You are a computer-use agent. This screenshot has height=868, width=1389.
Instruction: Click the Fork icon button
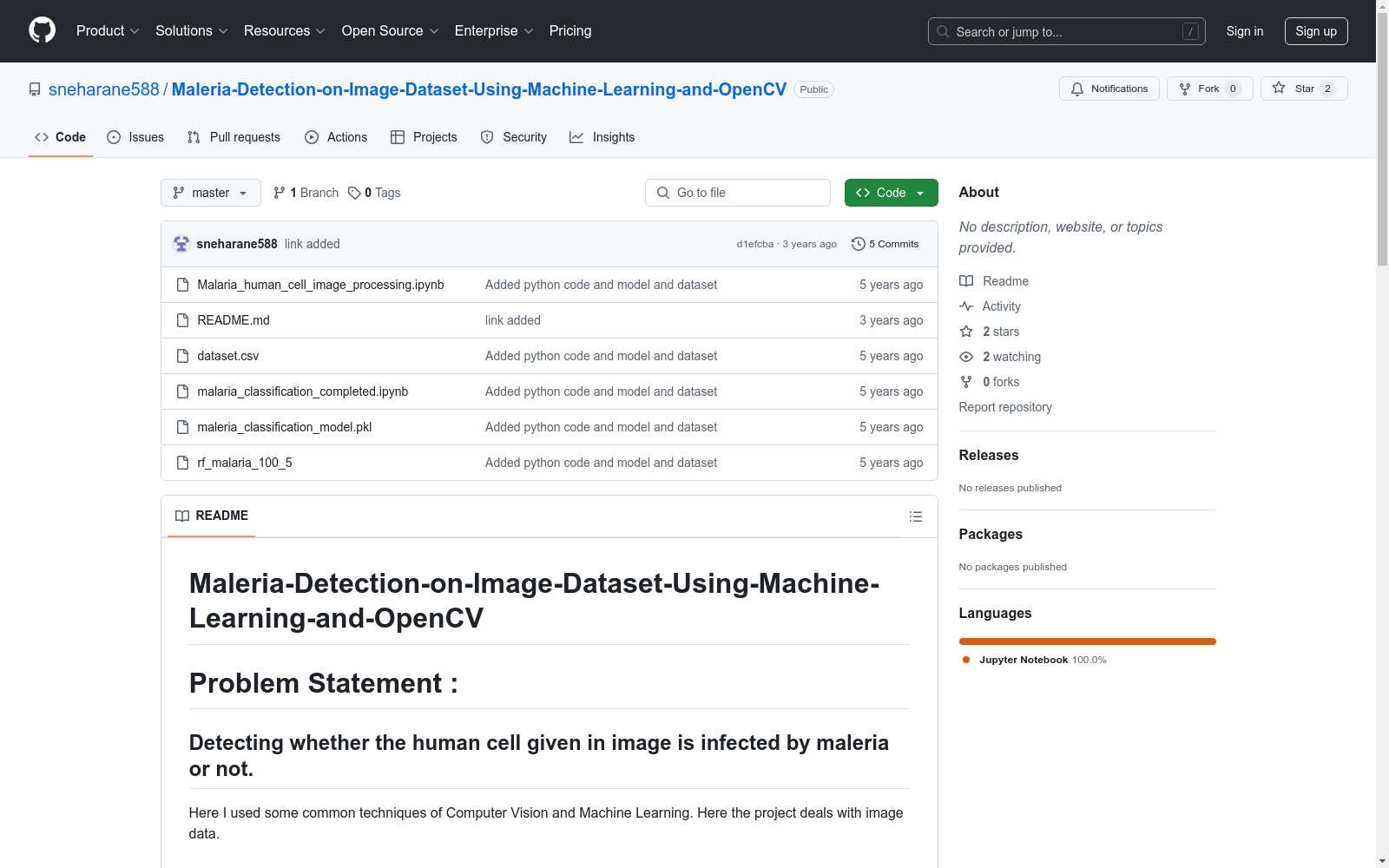1185,89
